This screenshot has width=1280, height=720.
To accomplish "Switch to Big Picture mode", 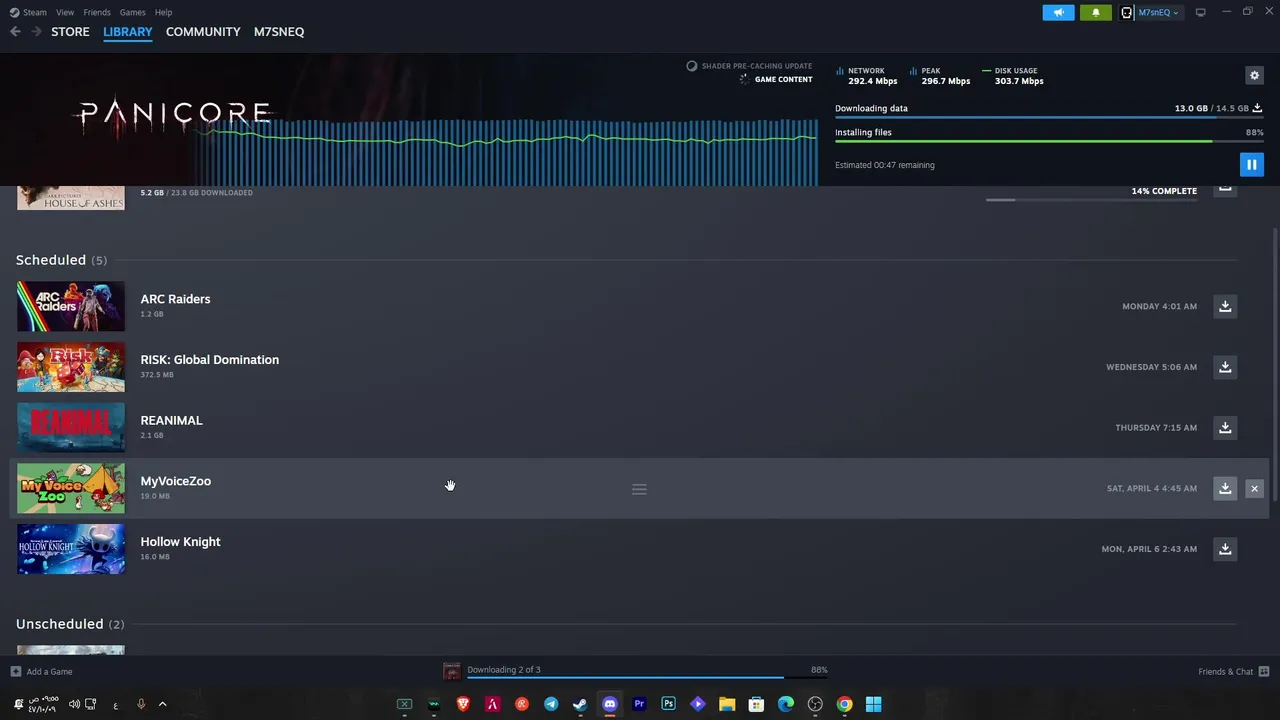I will pos(1200,12).
